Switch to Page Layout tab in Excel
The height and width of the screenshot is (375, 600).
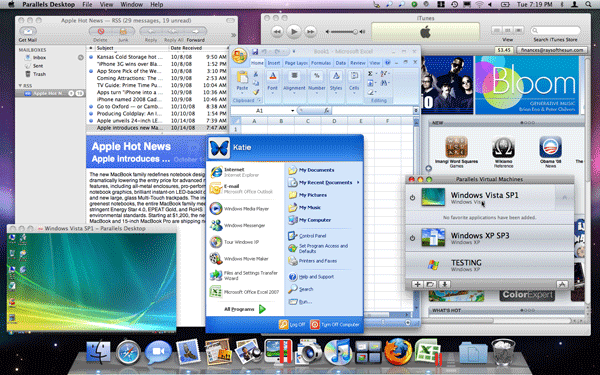(295, 63)
